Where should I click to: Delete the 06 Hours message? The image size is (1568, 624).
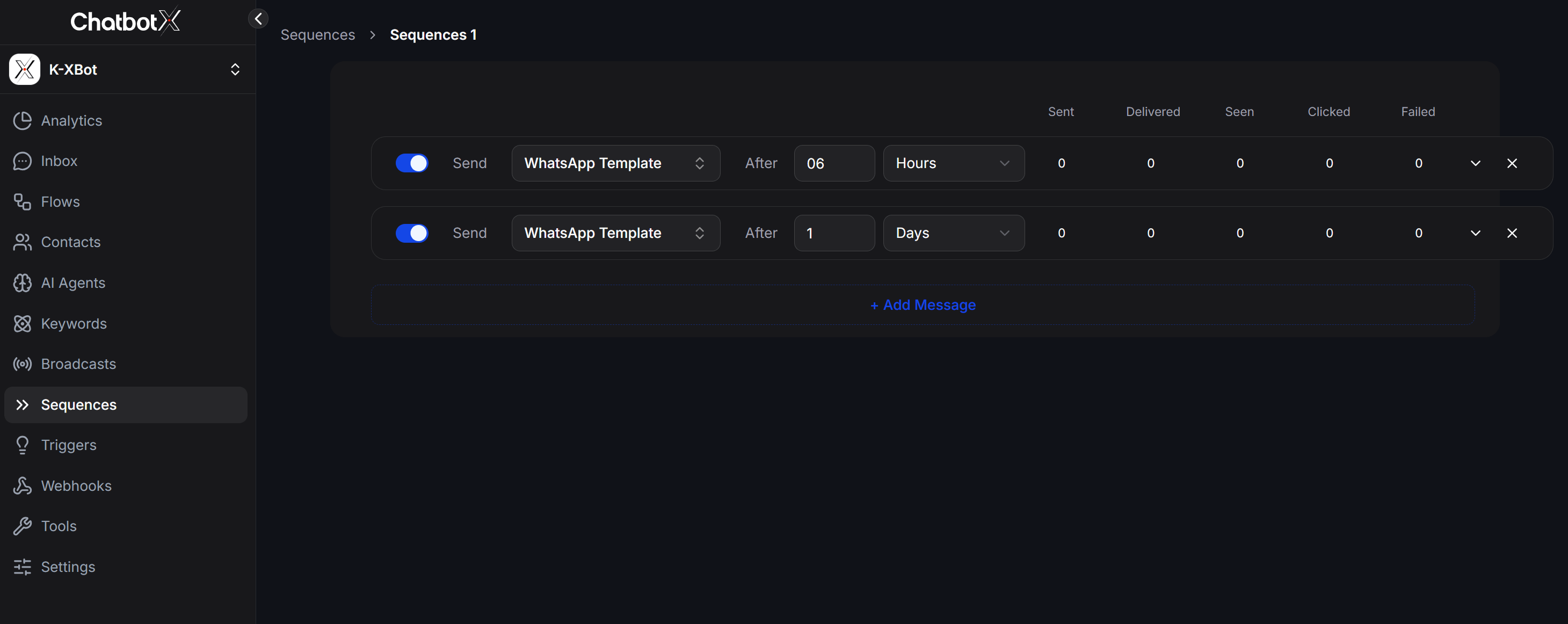tap(1512, 163)
